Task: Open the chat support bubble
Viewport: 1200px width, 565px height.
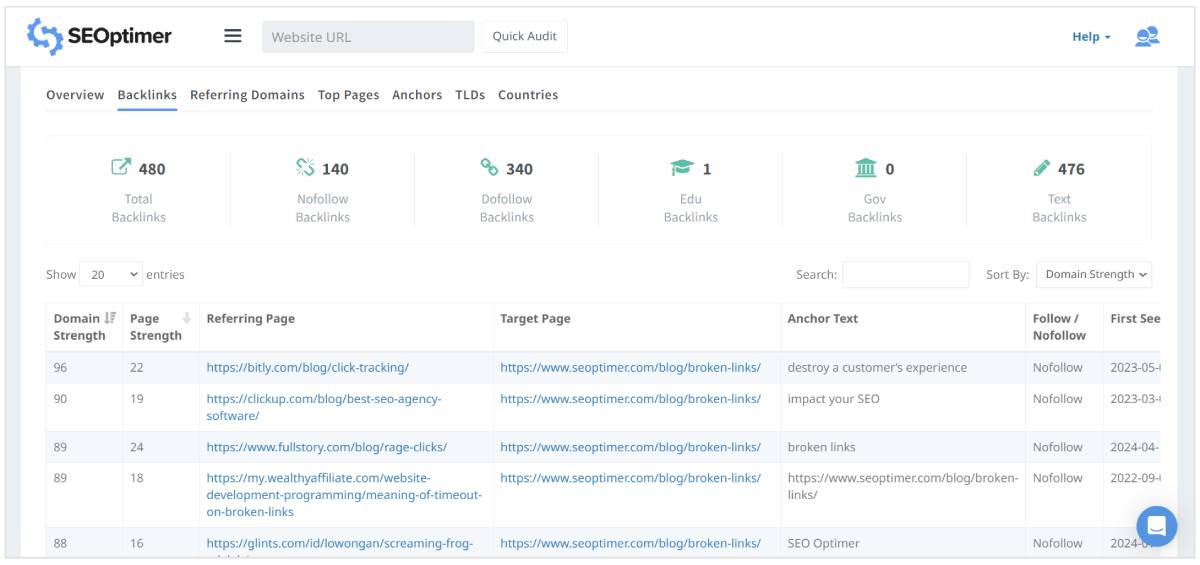Action: 1156,526
